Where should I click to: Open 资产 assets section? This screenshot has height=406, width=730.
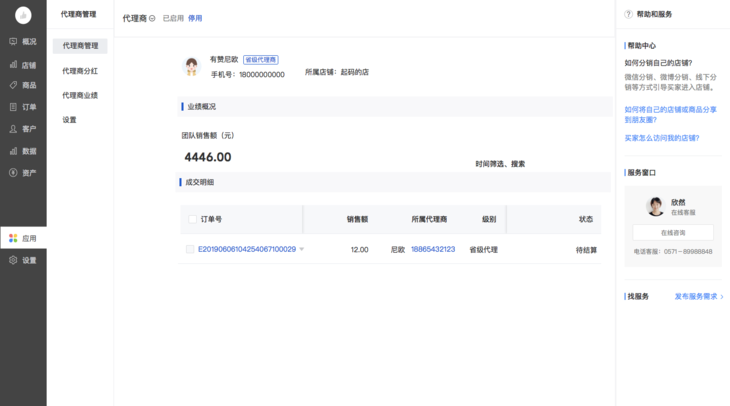tap(23, 173)
